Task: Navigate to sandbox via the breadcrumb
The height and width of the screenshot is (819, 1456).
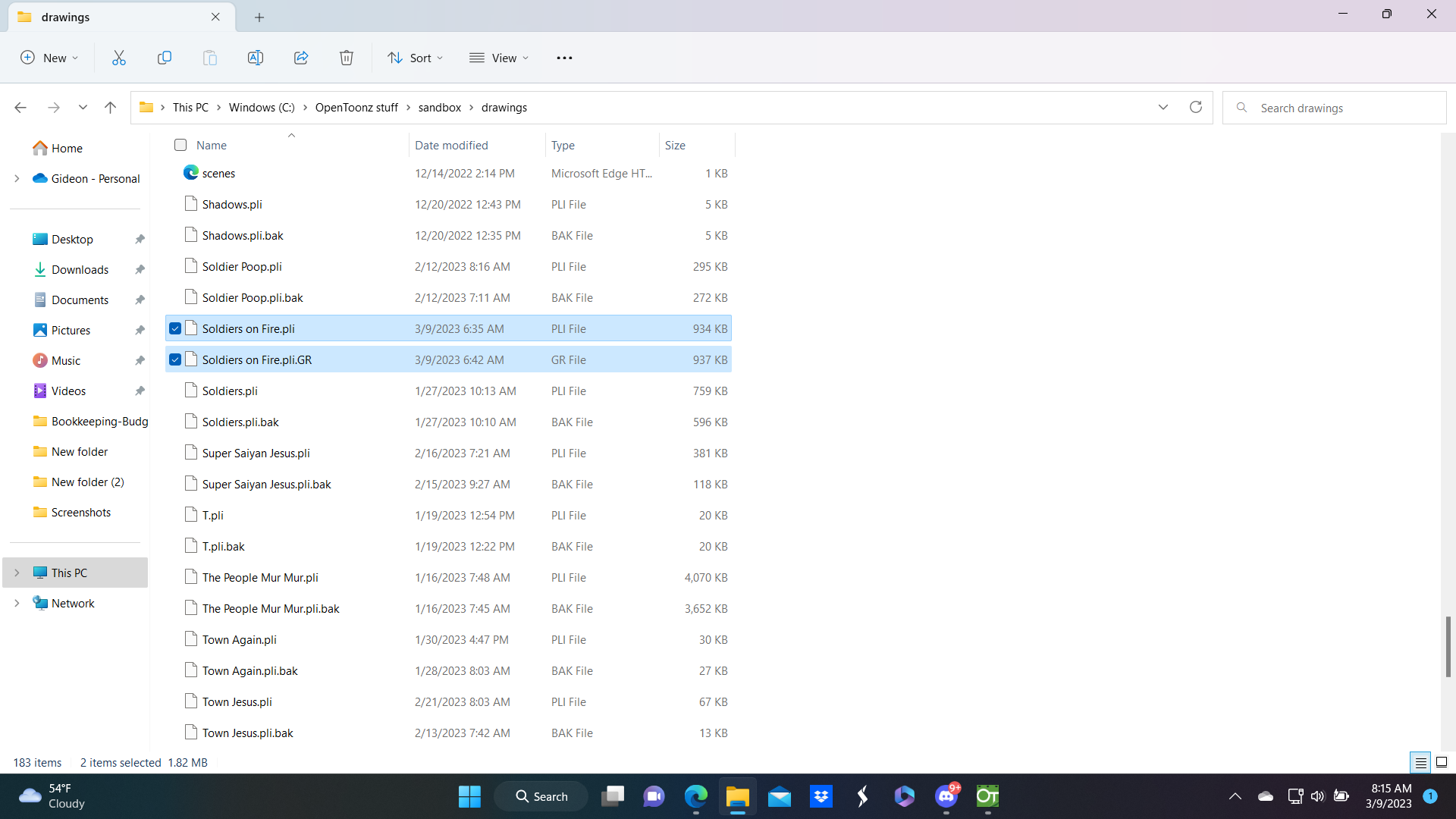Action: [x=438, y=107]
